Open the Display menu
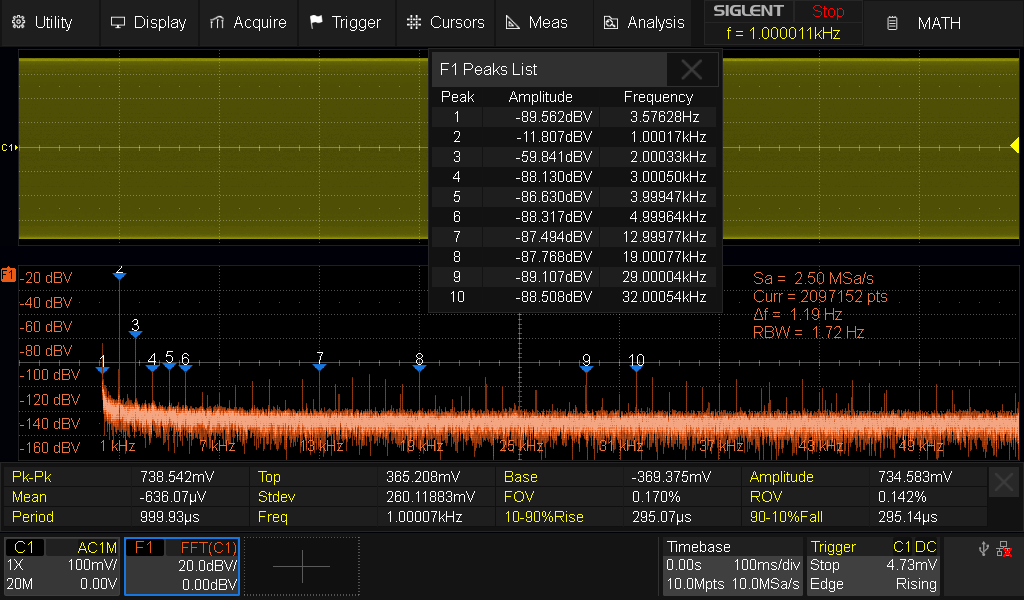 click(x=148, y=22)
